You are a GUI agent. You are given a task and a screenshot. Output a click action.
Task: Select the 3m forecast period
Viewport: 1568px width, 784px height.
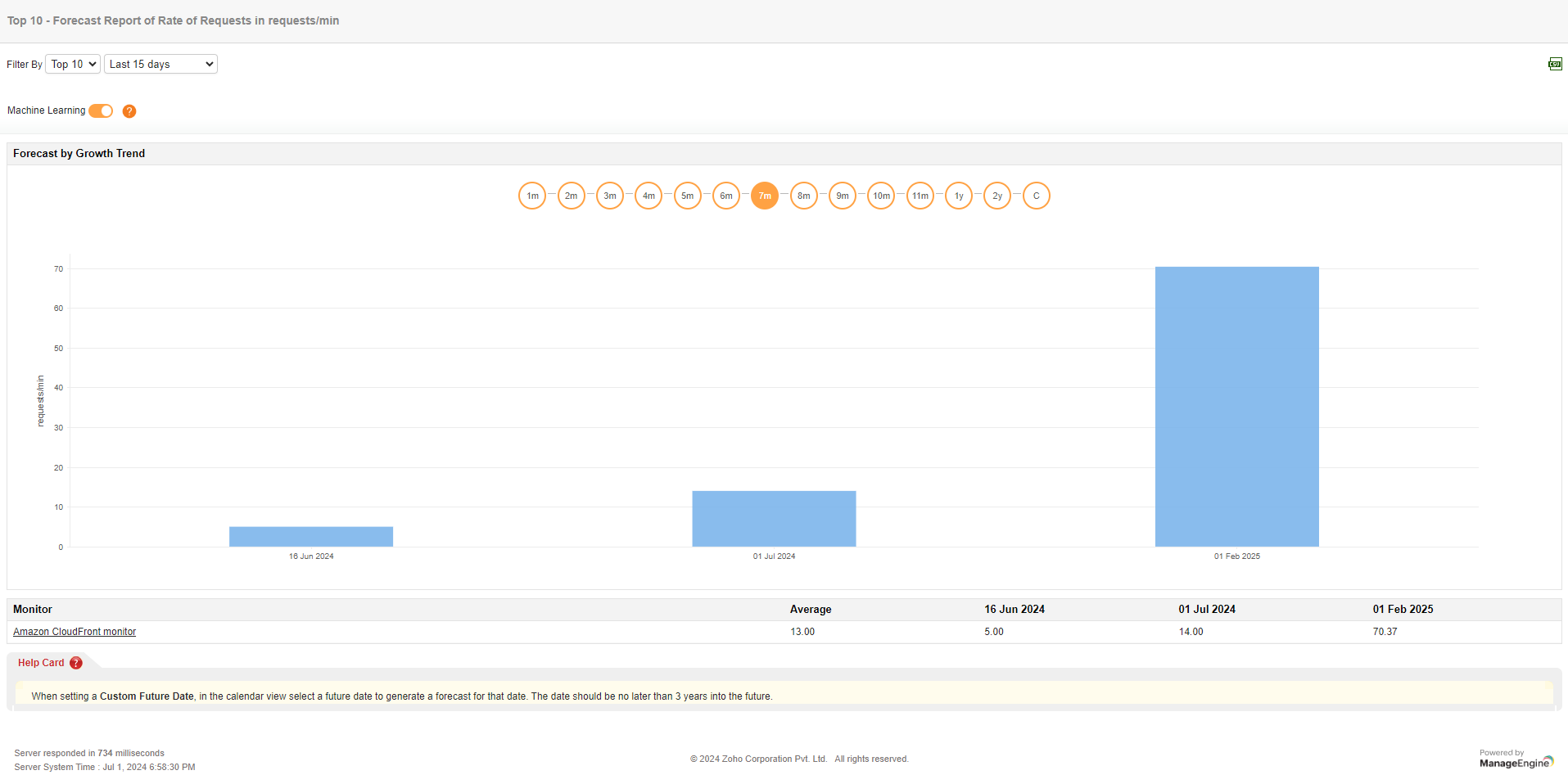[x=609, y=196]
